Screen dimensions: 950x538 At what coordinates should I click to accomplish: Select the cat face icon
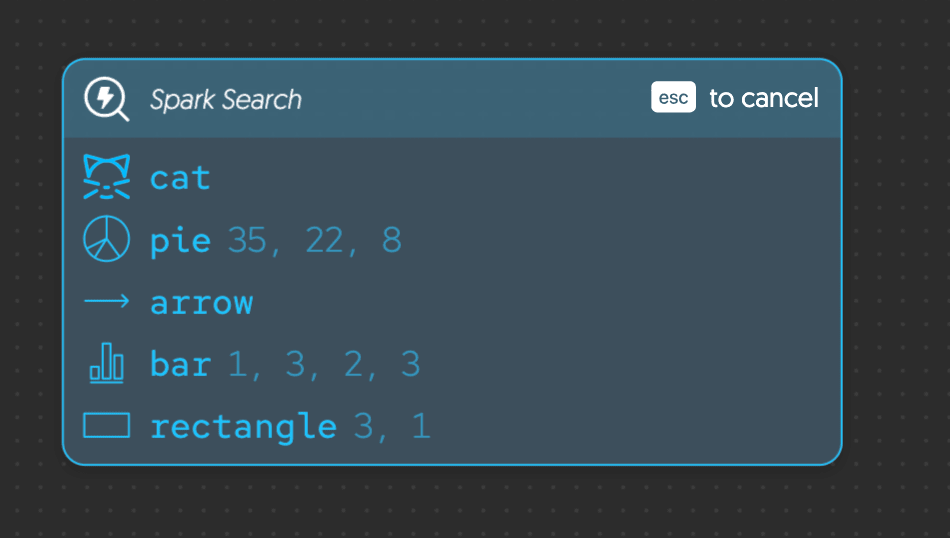[106, 178]
